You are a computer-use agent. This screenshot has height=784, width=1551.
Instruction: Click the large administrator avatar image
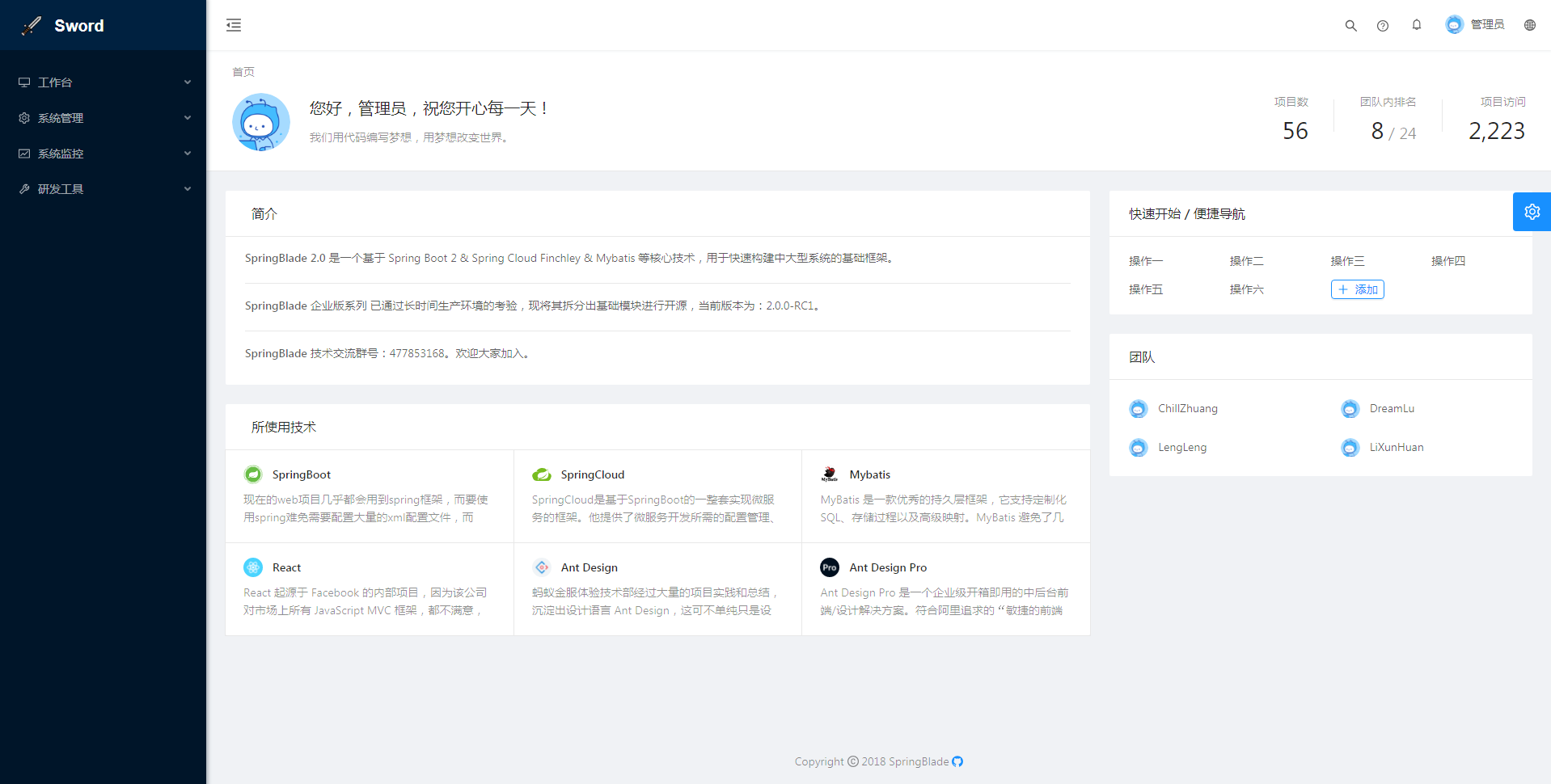click(261, 122)
